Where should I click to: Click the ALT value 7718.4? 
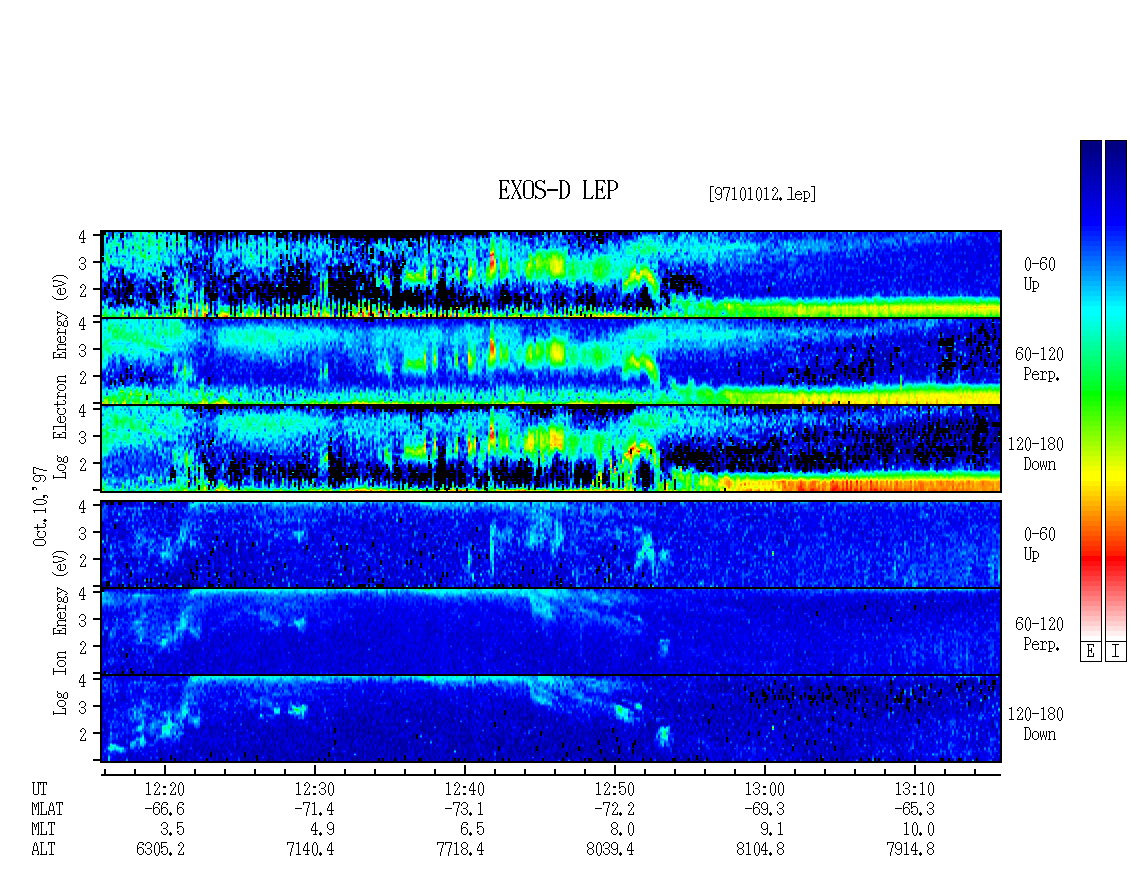pyautogui.click(x=461, y=850)
